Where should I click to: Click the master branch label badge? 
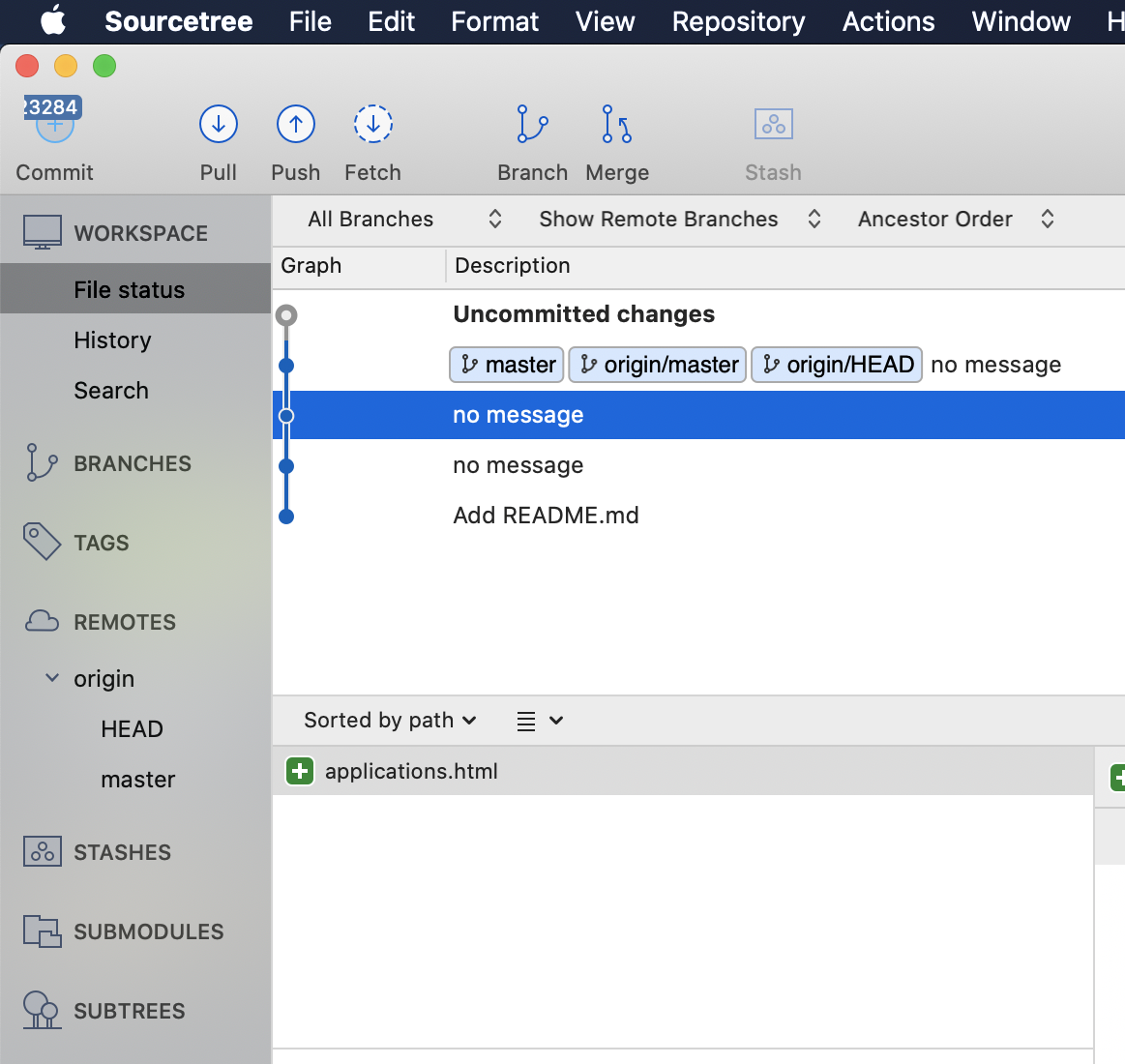(x=507, y=365)
